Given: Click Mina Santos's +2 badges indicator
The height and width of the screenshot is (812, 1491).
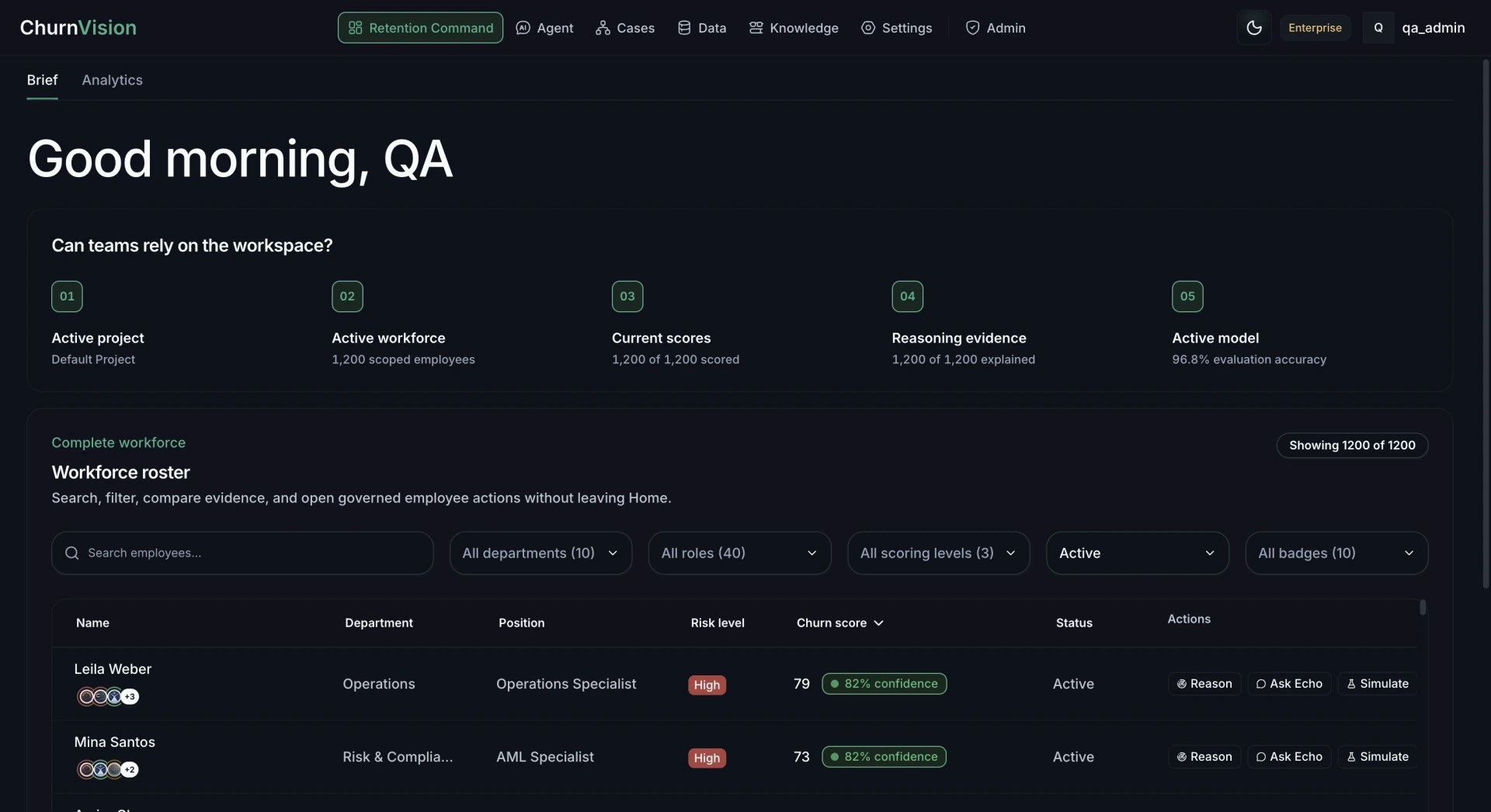Looking at the screenshot, I should (130, 769).
